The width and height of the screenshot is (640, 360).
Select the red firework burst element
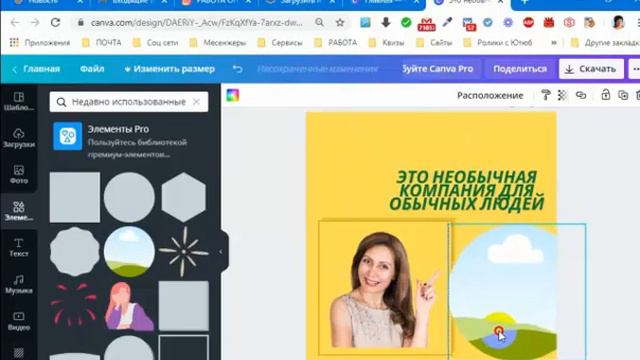pyautogui.click(x=74, y=305)
